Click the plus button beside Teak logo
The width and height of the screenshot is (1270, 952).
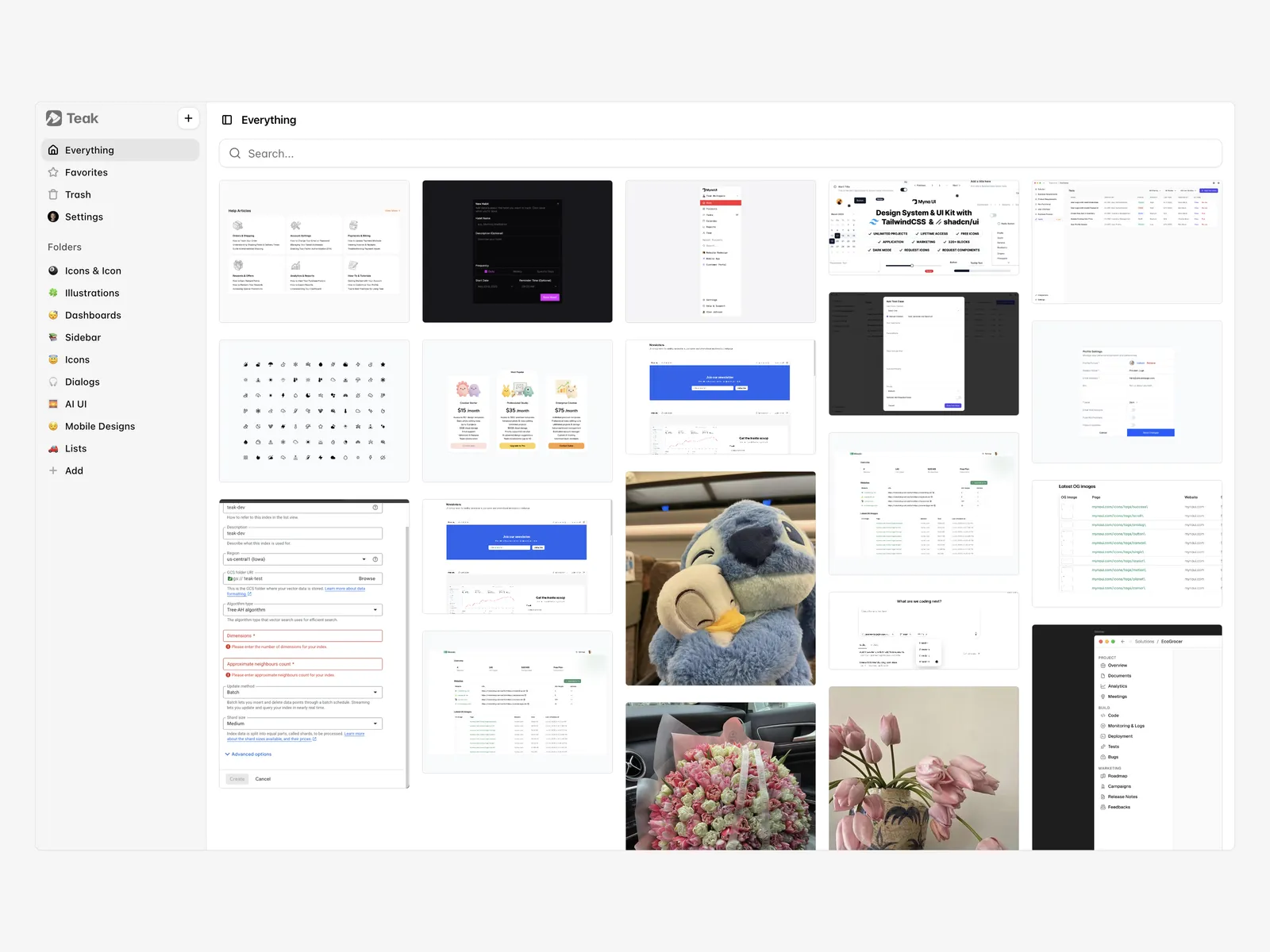coord(188,118)
